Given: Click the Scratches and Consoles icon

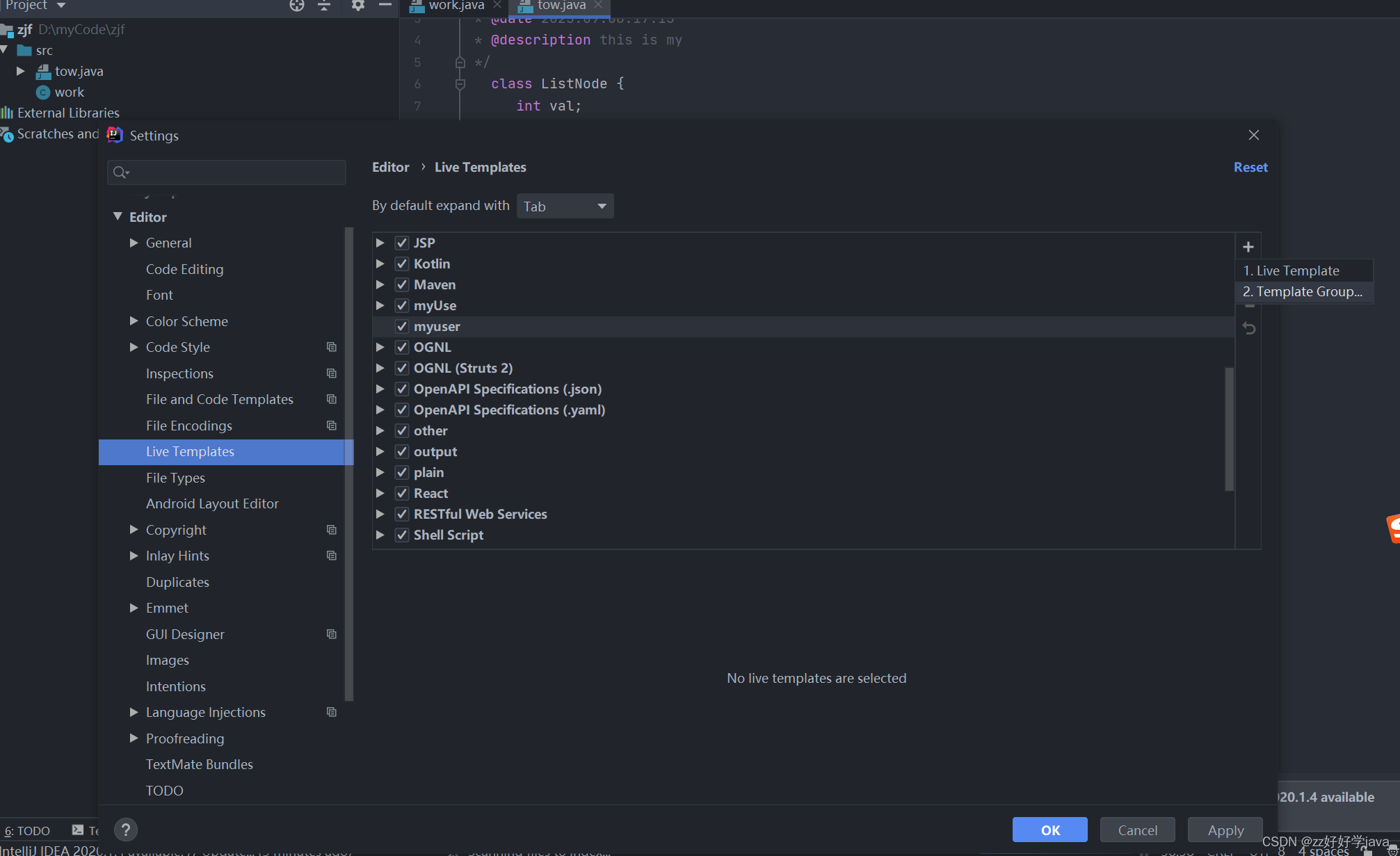Looking at the screenshot, I should click(x=7, y=135).
